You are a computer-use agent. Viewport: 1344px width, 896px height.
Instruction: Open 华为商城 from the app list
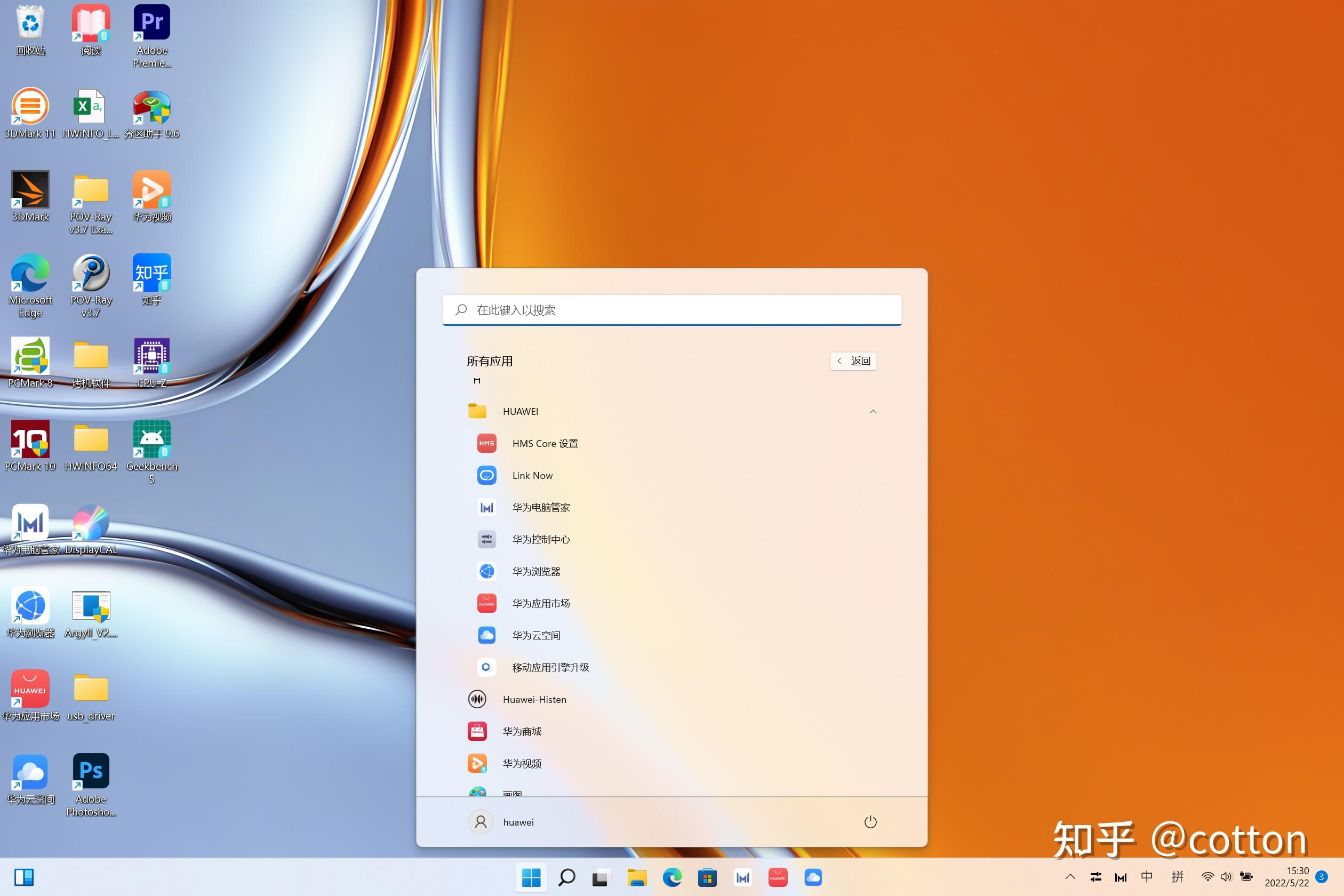click(x=521, y=731)
